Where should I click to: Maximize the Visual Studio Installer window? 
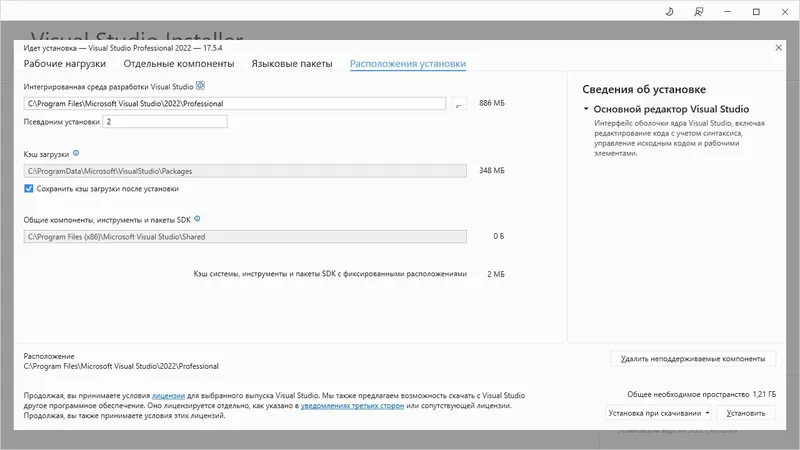[756, 12]
